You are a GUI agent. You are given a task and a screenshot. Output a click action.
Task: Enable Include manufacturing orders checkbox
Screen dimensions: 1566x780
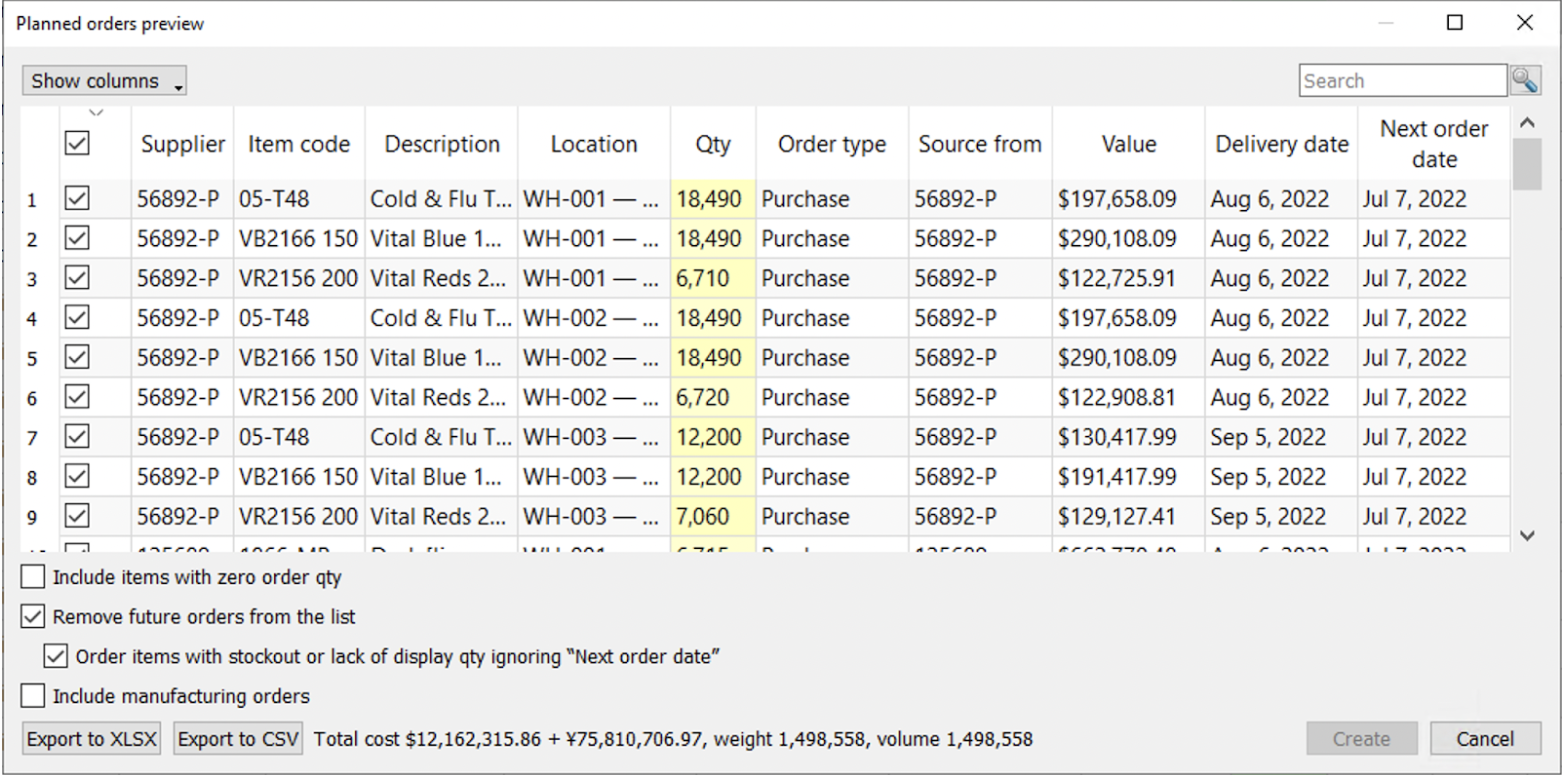coord(33,696)
